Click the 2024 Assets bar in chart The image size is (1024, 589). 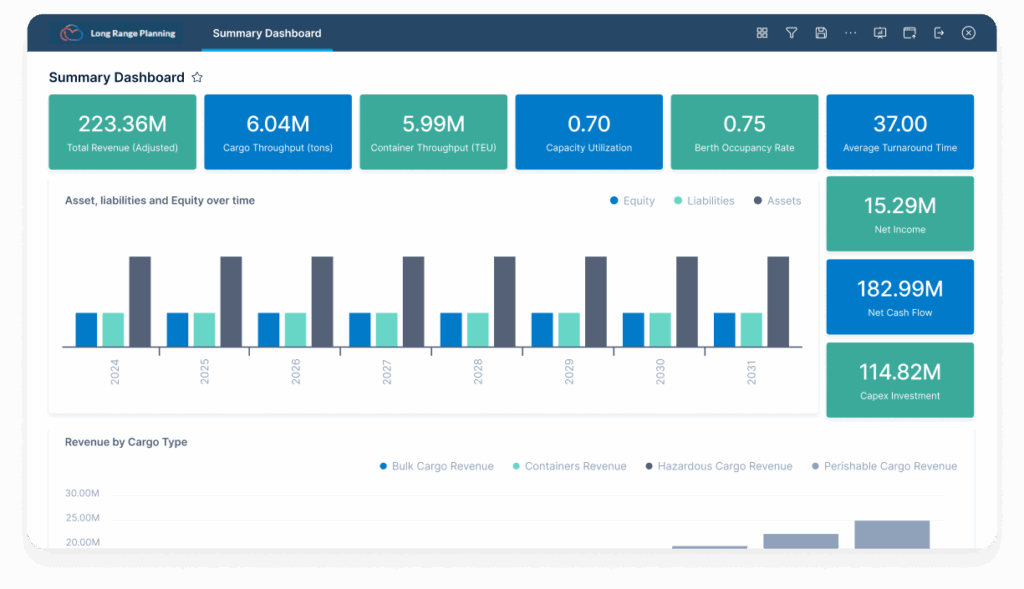140,301
